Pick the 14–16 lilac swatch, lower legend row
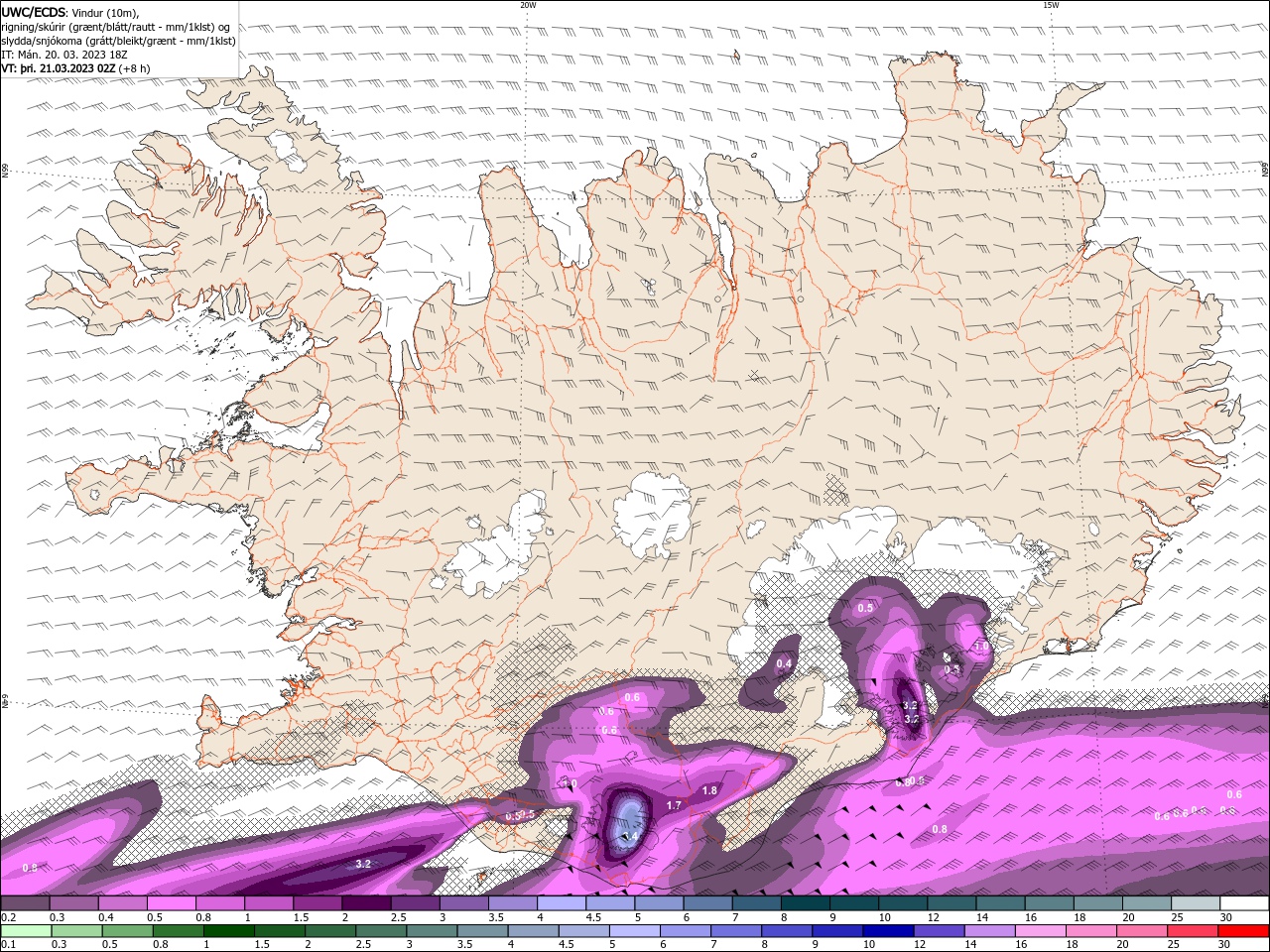Screen dimensions: 1270x952 click(x=988, y=931)
